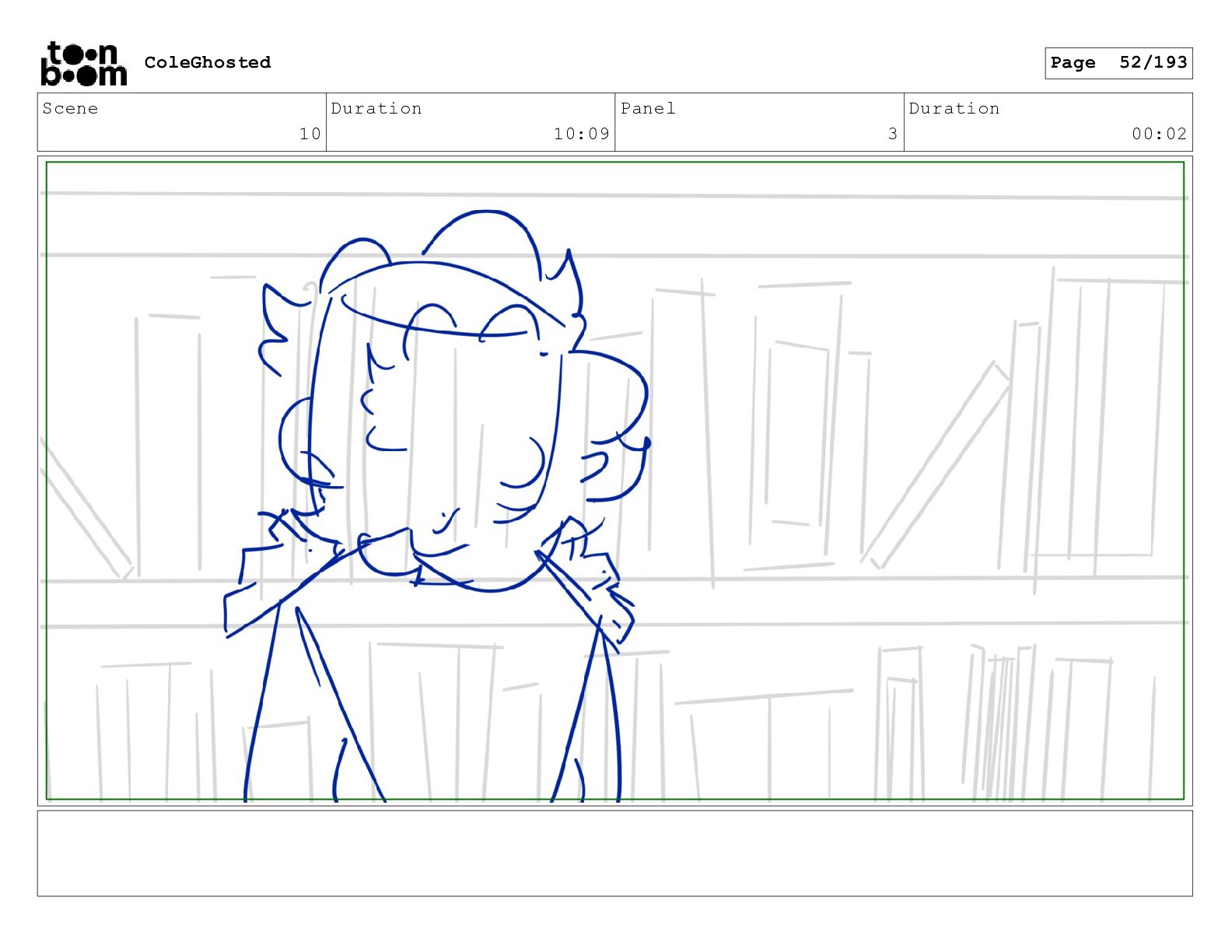Viewport: 1232px width, 952px height.
Task: Click the Page 52/193 indicator box
Action: tap(1118, 63)
